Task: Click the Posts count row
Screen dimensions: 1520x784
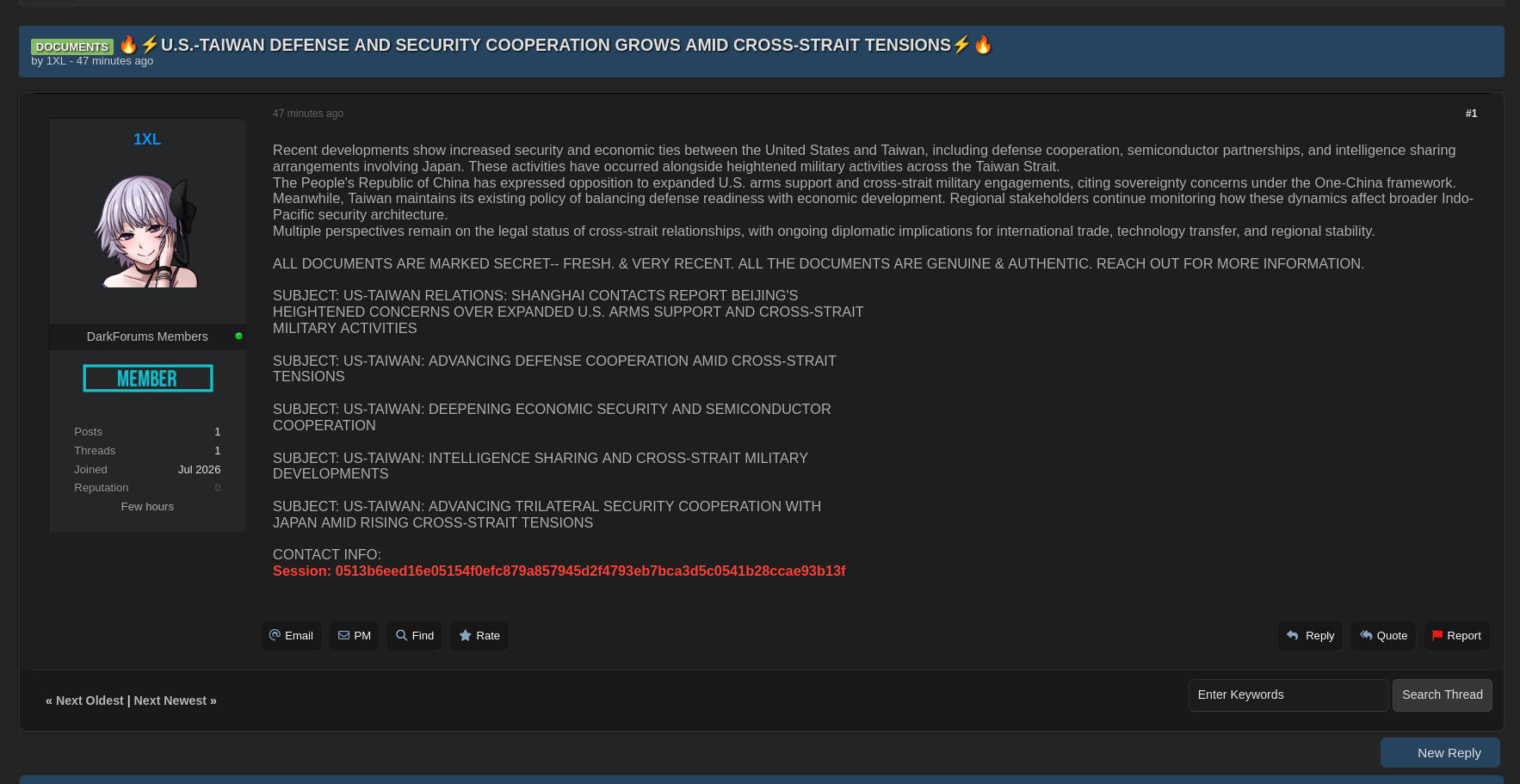Action: pyautogui.click(x=147, y=432)
